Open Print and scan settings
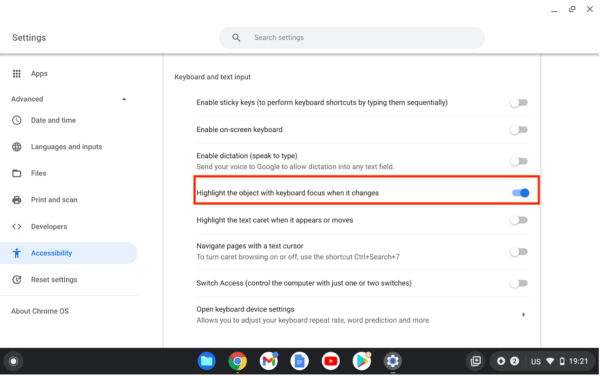This screenshot has width=600, height=376. pyautogui.click(x=54, y=200)
